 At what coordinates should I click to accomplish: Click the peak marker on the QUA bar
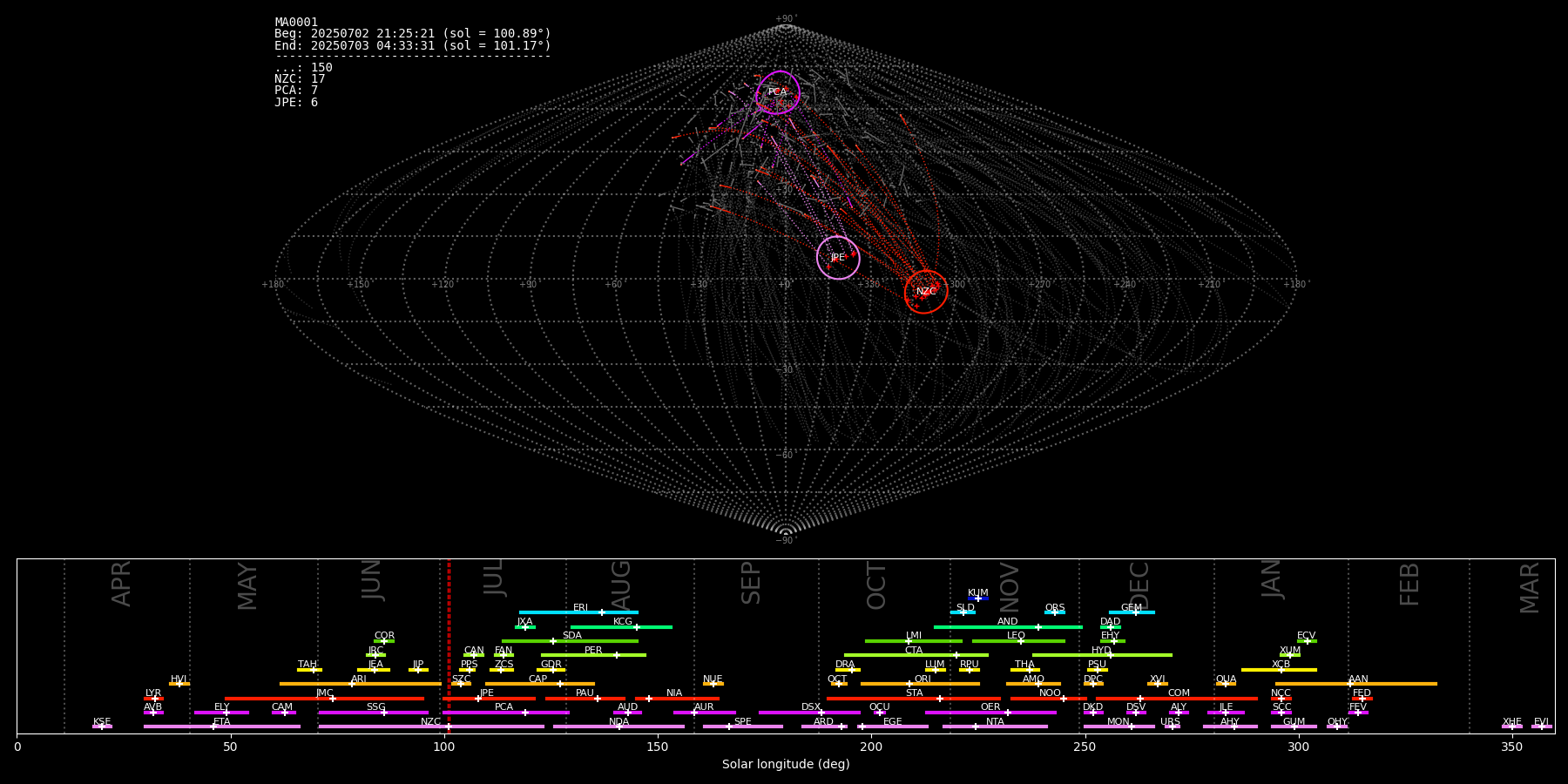click(1226, 684)
